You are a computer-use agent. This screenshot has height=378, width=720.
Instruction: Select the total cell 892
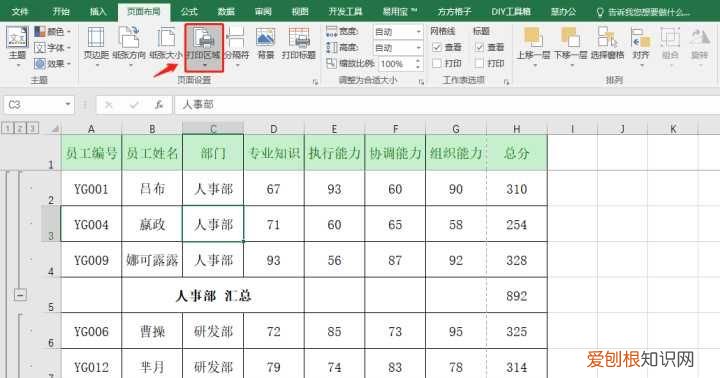pyautogui.click(x=517, y=296)
